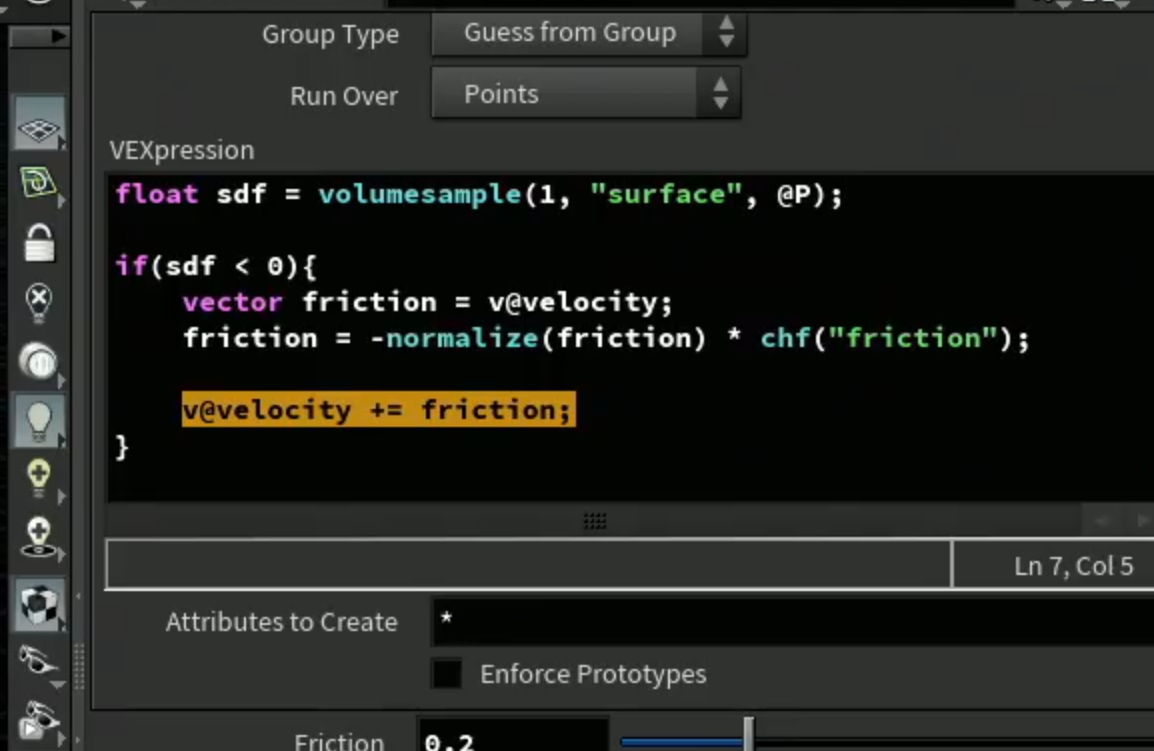Image resolution: width=1154 pixels, height=751 pixels.
Task: Toggle the plain light bulb lighting icon
Action: [x=38, y=421]
